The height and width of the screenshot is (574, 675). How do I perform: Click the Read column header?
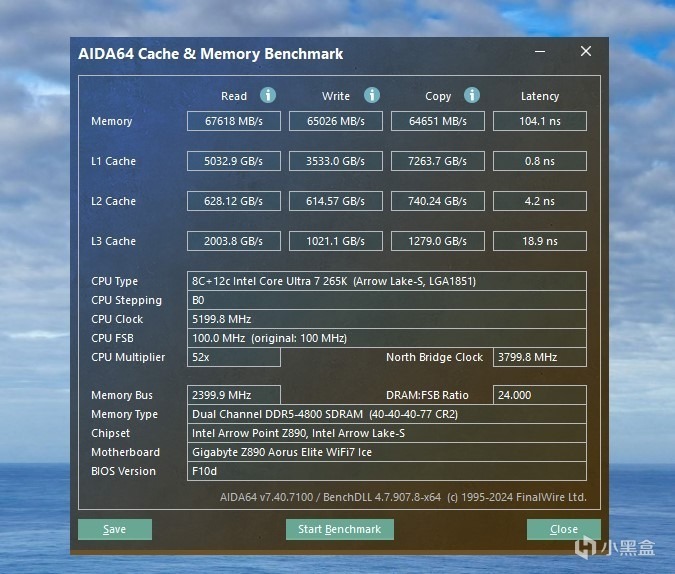coord(234,96)
